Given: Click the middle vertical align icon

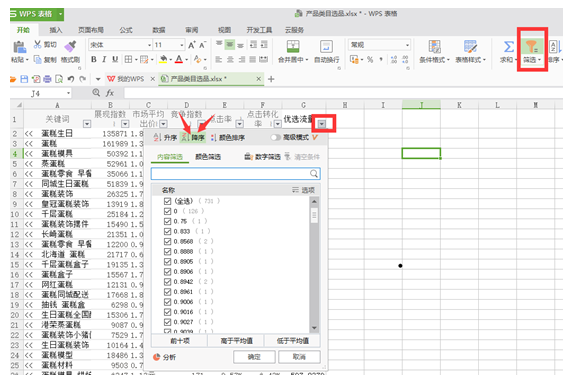Looking at the screenshot, I should (230, 44).
